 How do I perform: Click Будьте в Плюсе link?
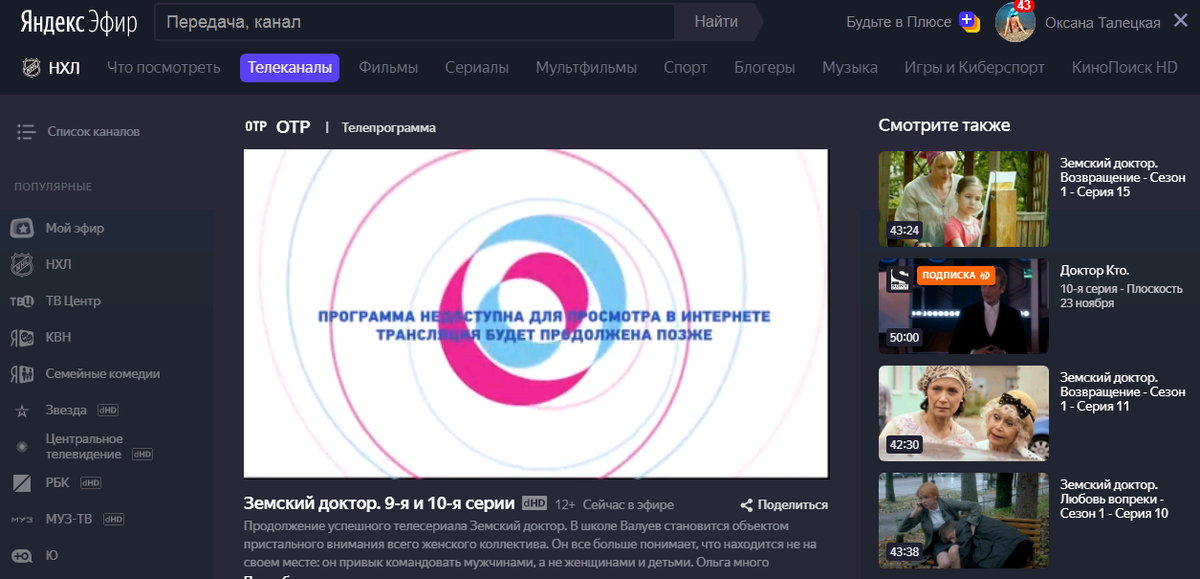point(899,22)
